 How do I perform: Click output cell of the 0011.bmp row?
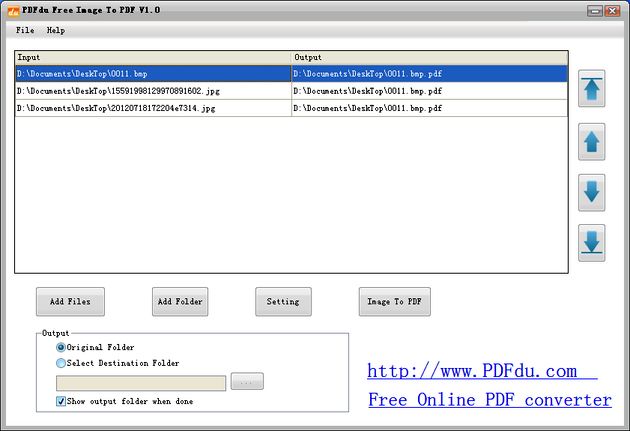(x=430, y=74)
